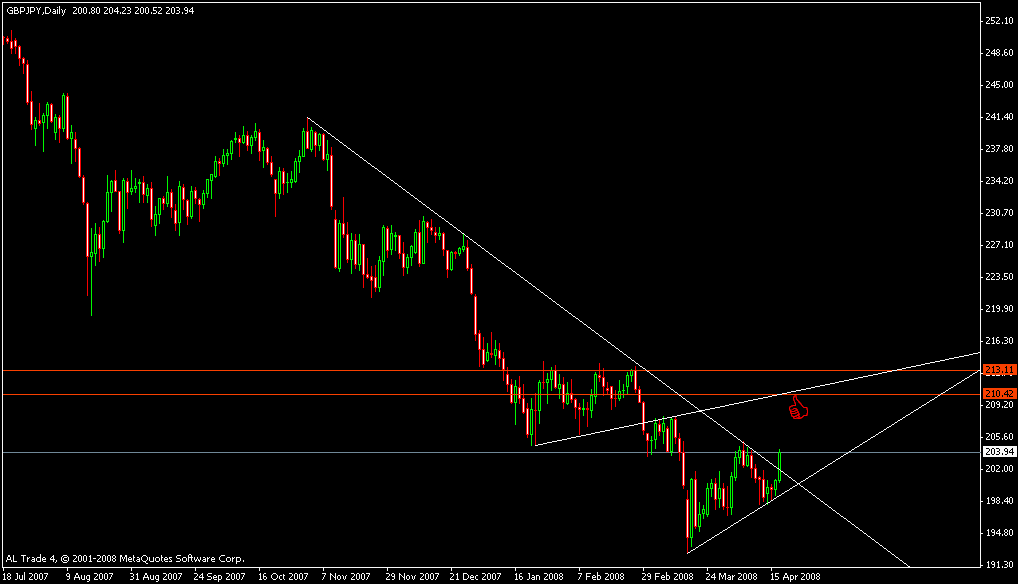
Task: Click the 248.60 price scale value
Action: pos(999,53)
